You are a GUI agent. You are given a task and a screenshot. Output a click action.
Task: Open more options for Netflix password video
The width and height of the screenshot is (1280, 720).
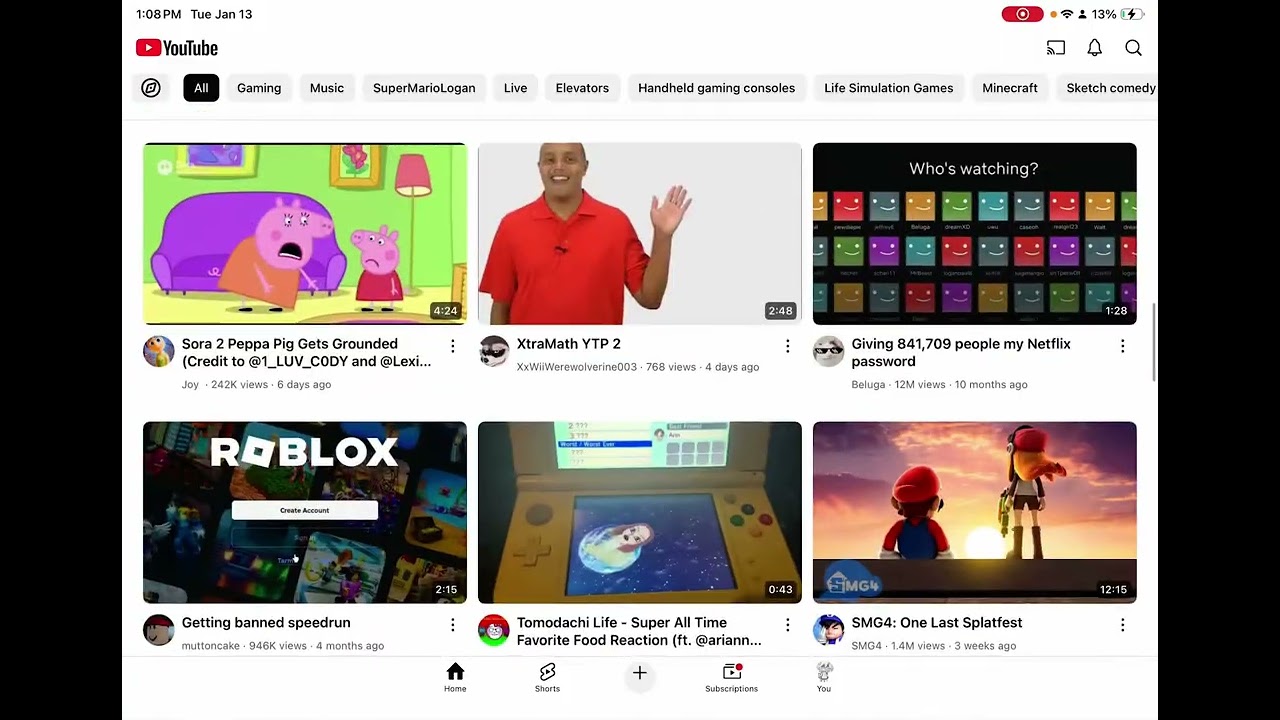pos(1122,346)
